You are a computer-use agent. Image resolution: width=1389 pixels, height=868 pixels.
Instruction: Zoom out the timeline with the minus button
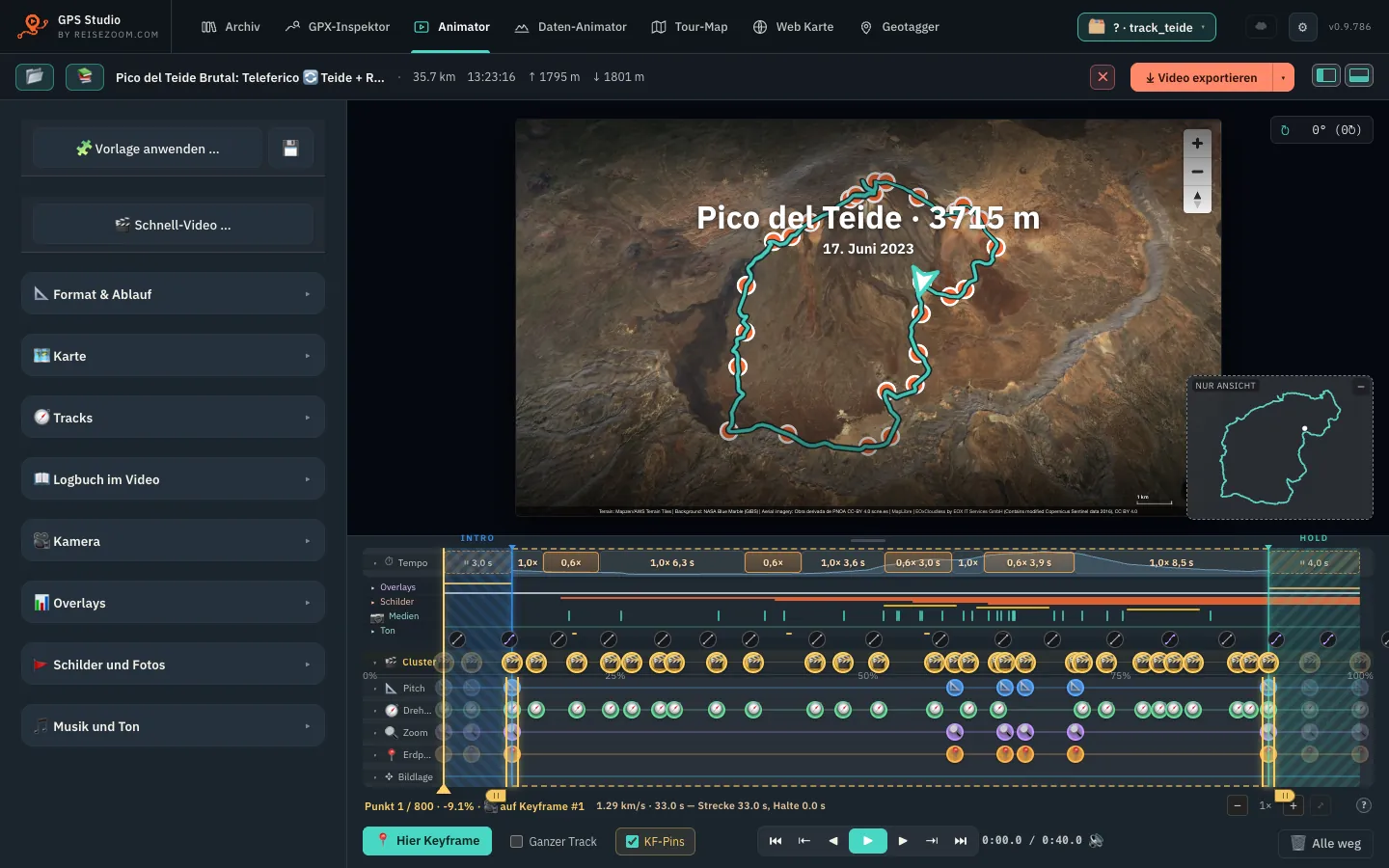1238,805
